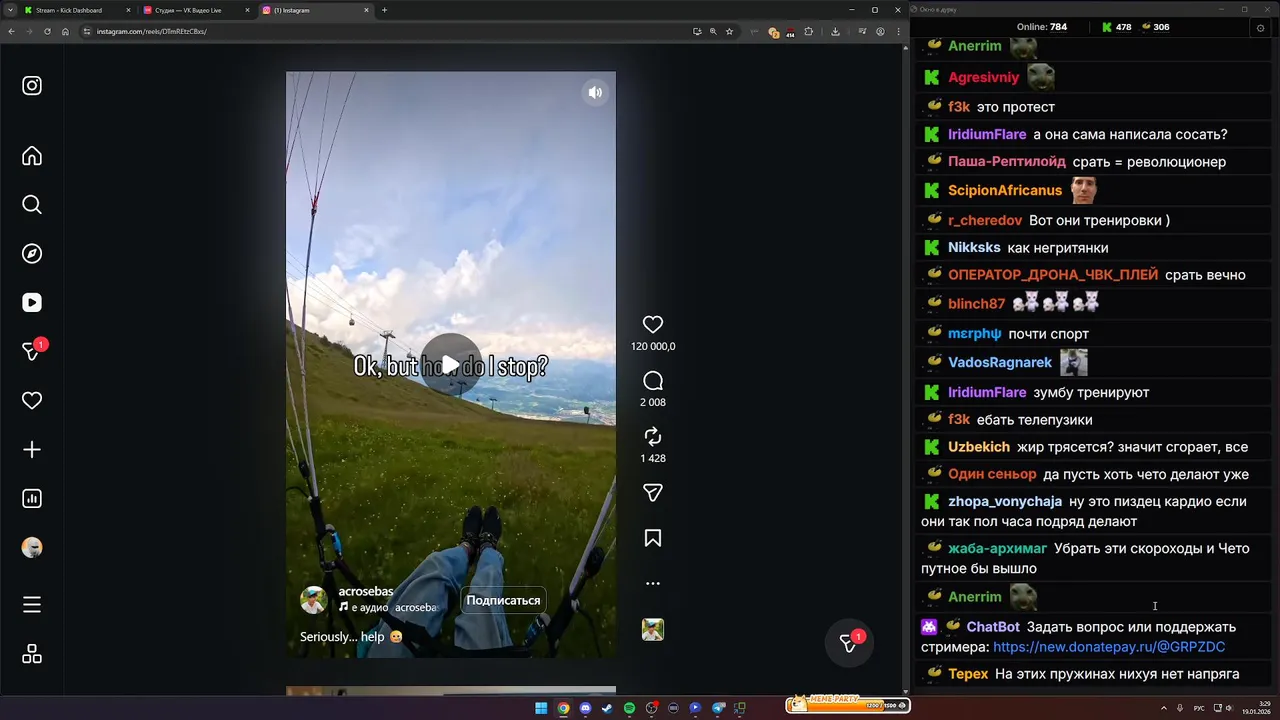Open Chrome three-dot menu
This screenshot has width=1280, height=720.
(898, 31)
